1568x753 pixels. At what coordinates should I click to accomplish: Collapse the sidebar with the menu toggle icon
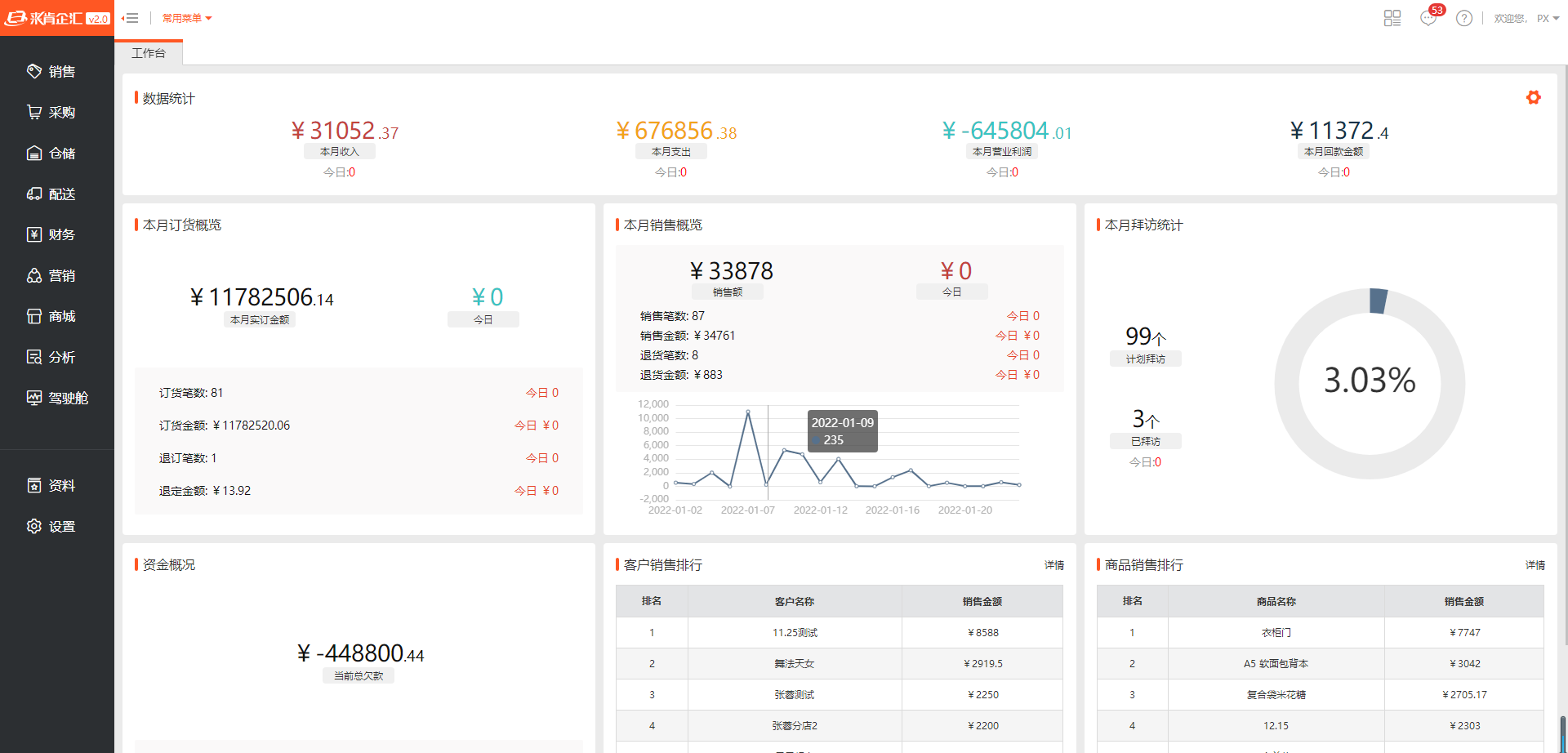[x=131, y=18]
